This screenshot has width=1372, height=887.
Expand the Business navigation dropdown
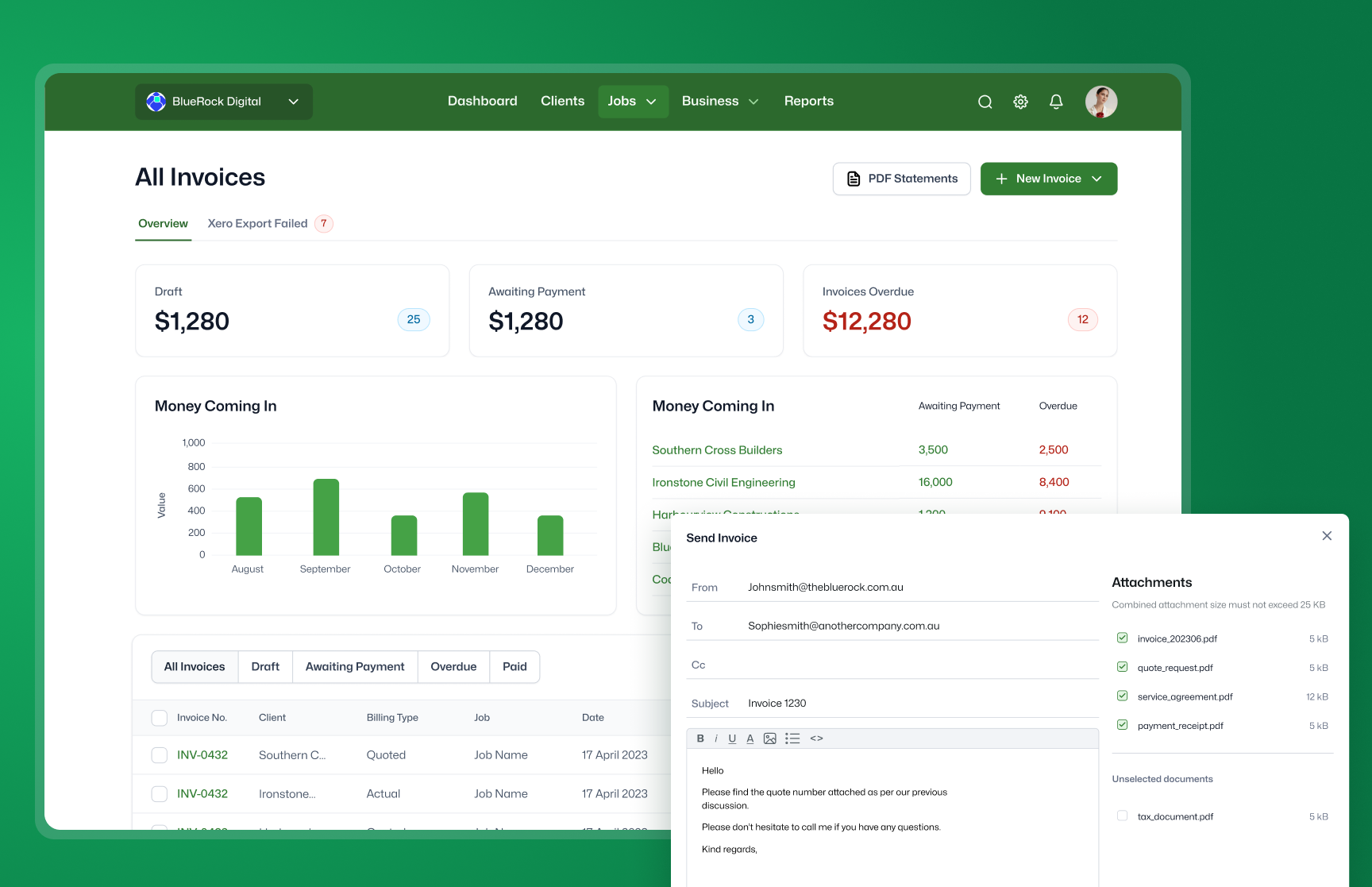[719, 101]
